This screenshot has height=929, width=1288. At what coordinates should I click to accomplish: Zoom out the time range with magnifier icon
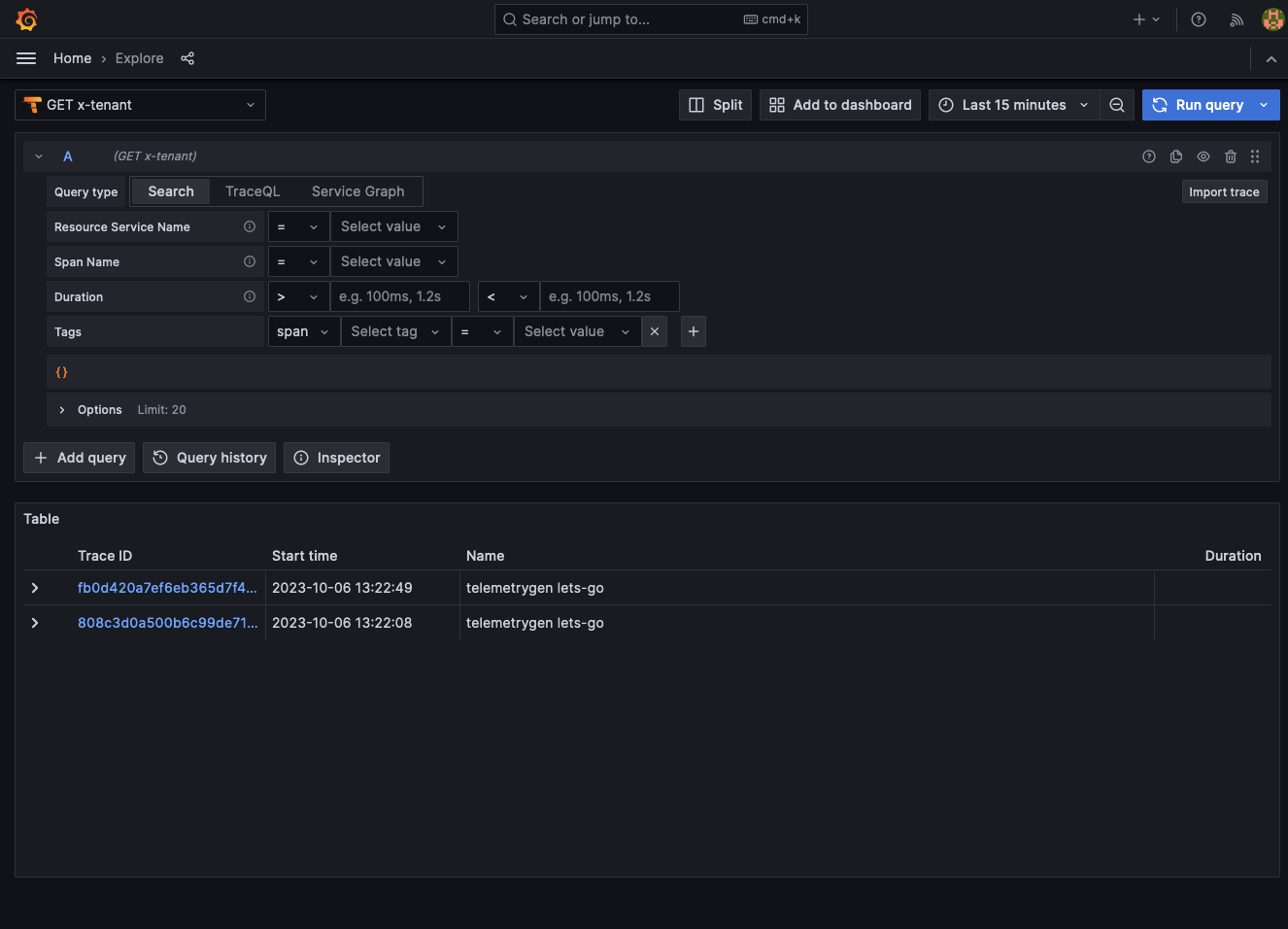(1116, 104)
